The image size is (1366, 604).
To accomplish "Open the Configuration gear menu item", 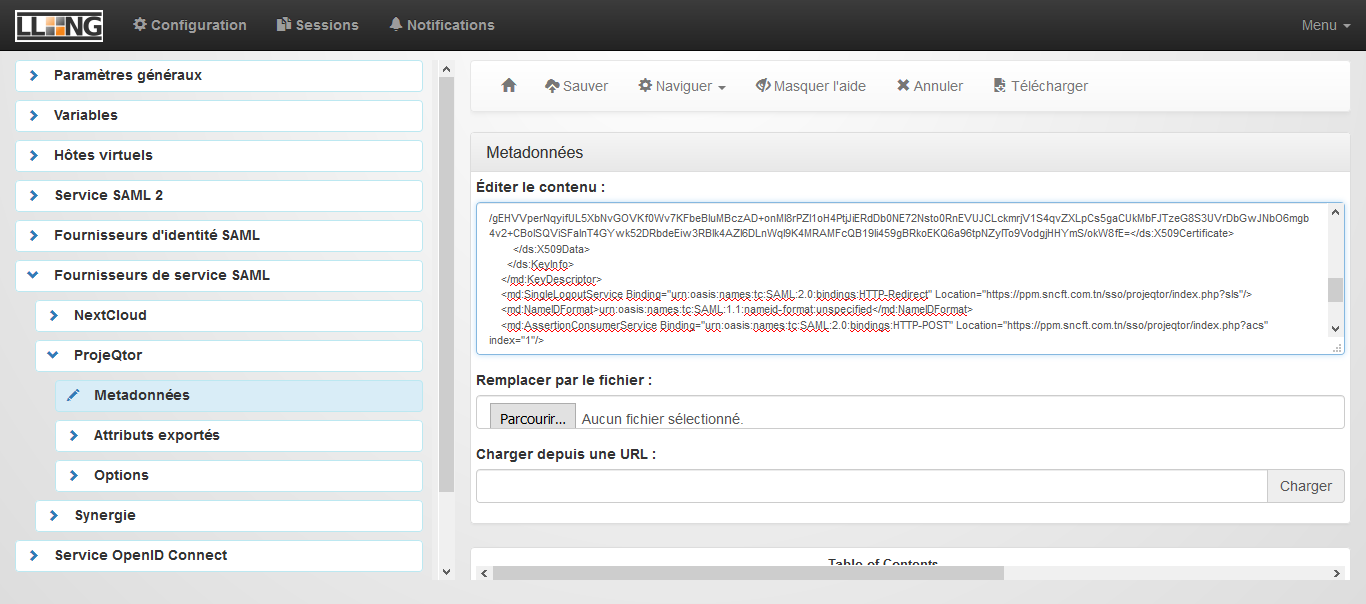I will click(x=189, y=25).
